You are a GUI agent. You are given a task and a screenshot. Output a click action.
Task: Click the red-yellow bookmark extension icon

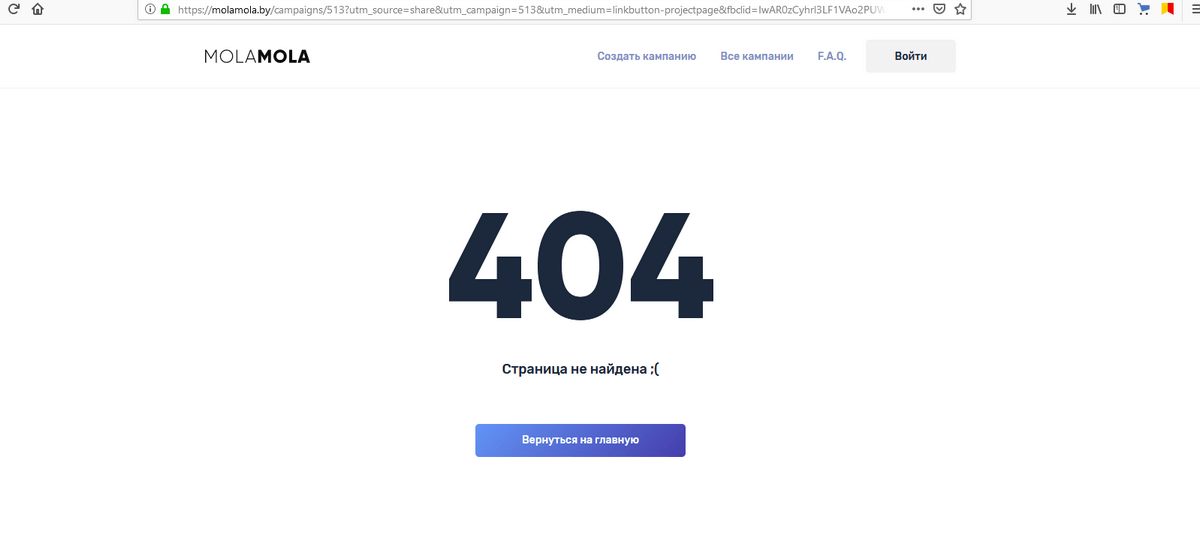click(x=1167, y=9)
